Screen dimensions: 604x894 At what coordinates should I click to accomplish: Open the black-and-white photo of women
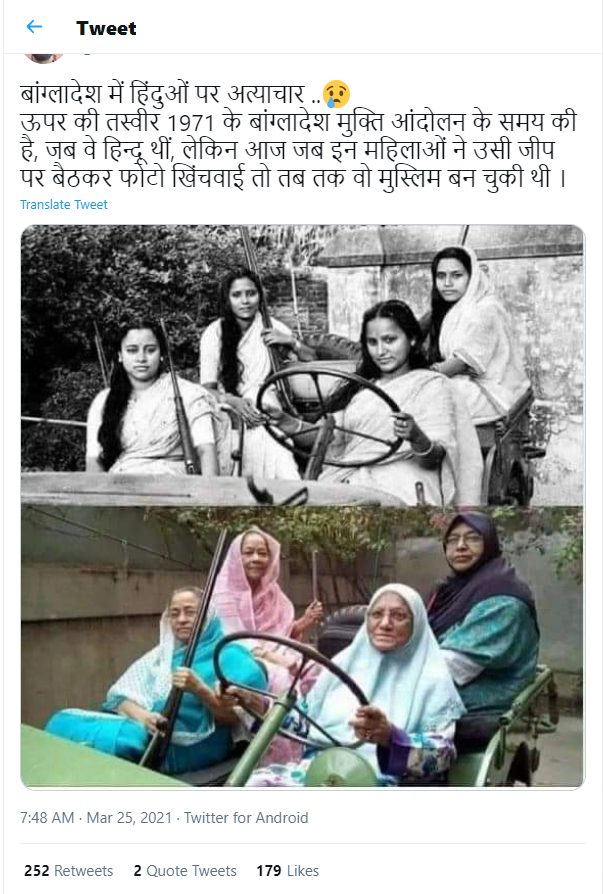(x=302, y=365)
